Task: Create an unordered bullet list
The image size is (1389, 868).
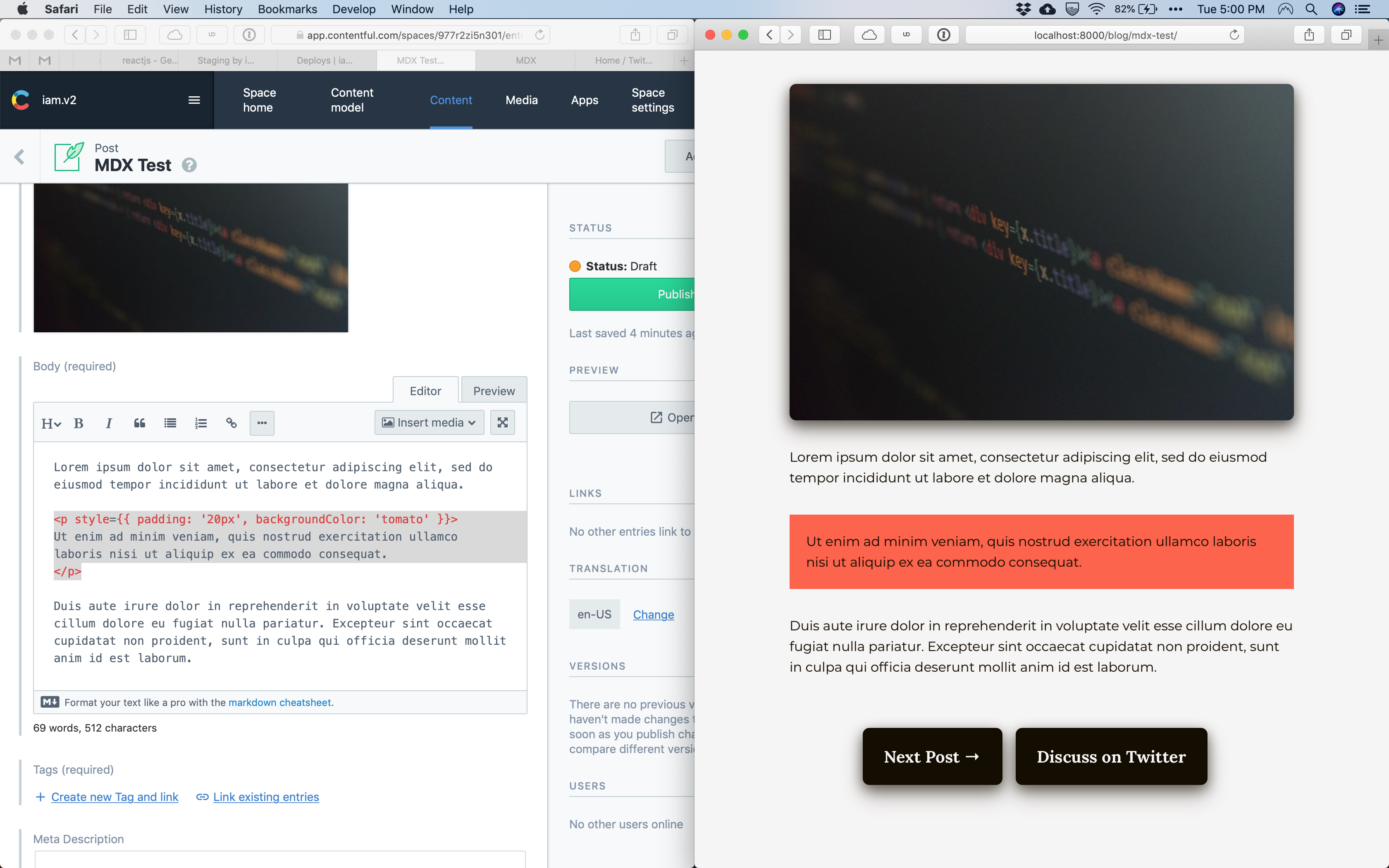Action: [170, 423]
